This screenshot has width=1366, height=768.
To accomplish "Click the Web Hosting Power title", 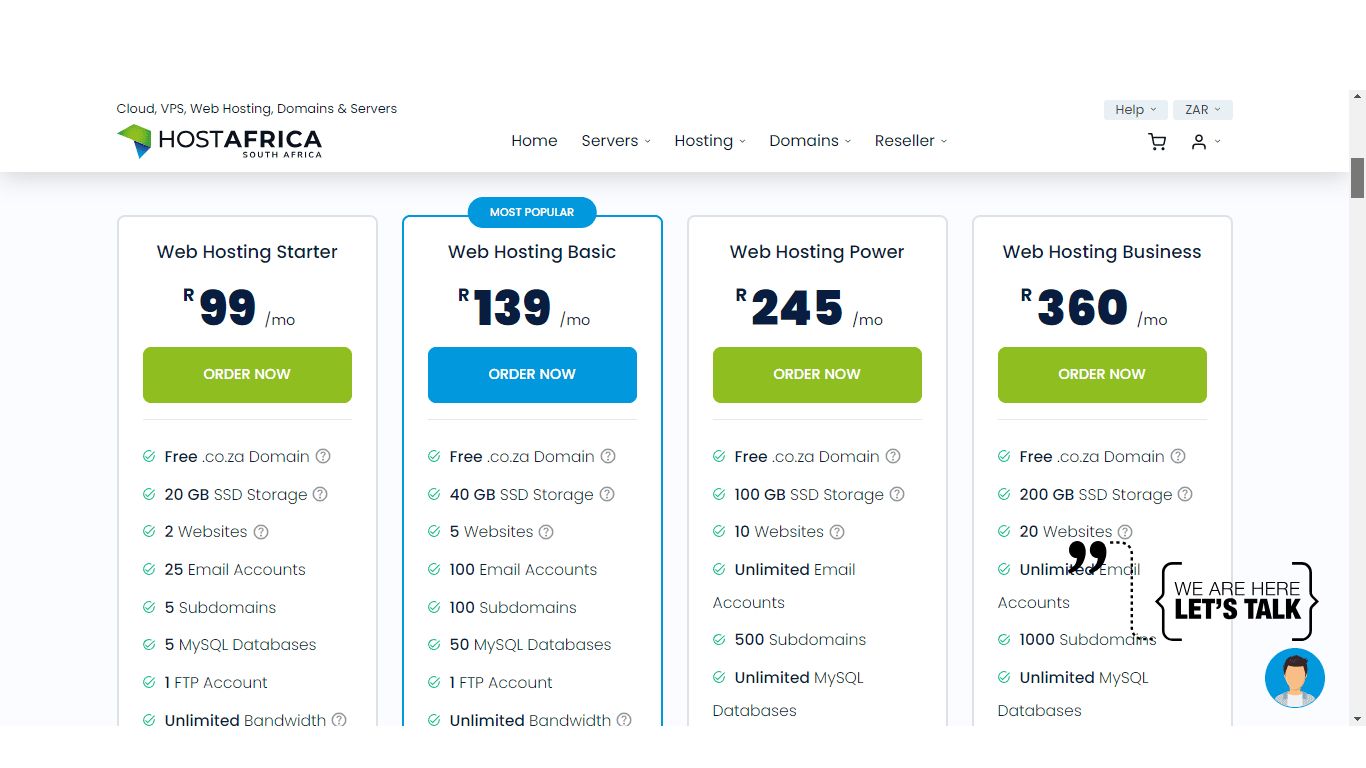I will click(817, 252).
